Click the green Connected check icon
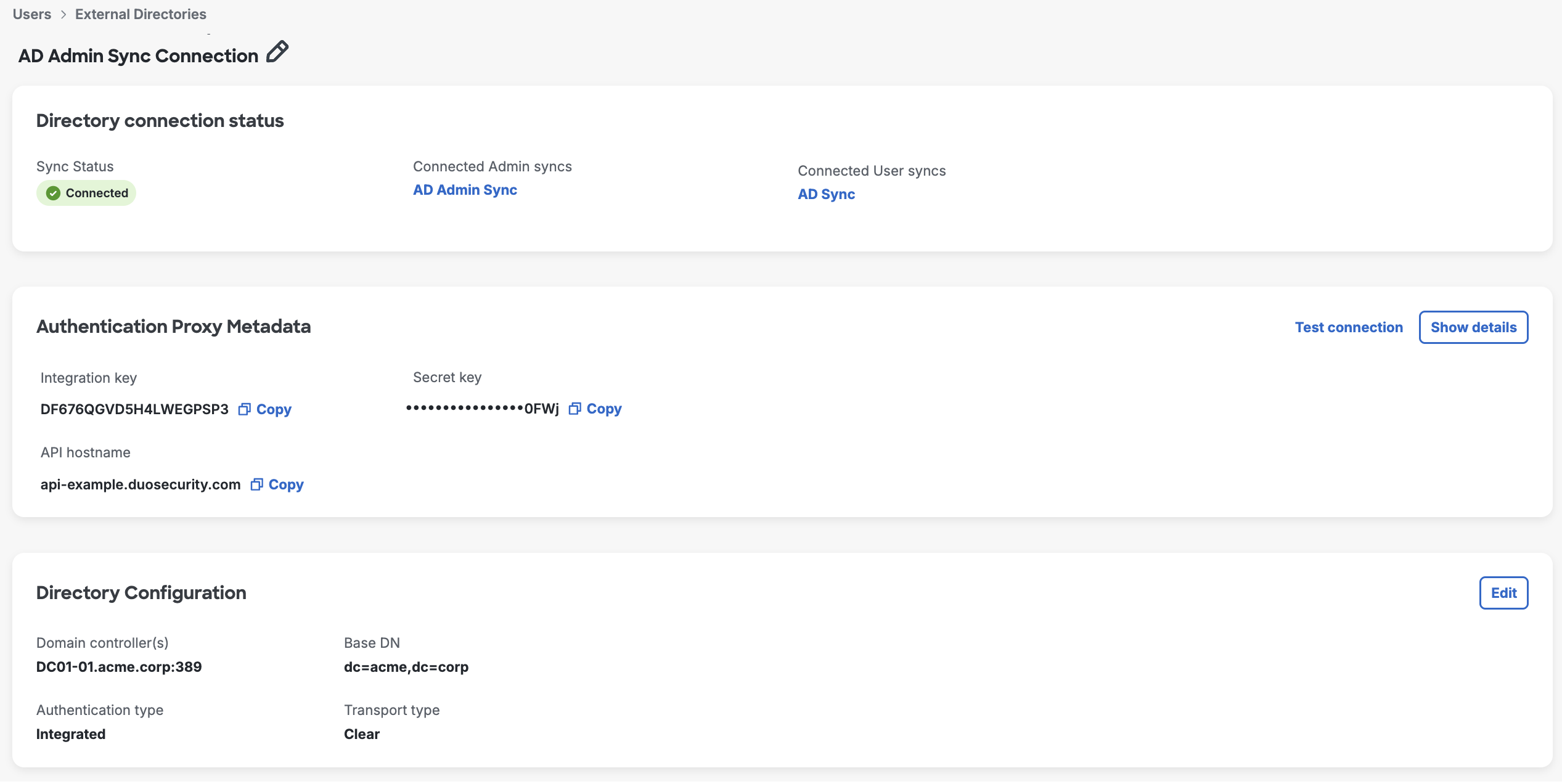1562x784 pixels. [x=54, y=194]
